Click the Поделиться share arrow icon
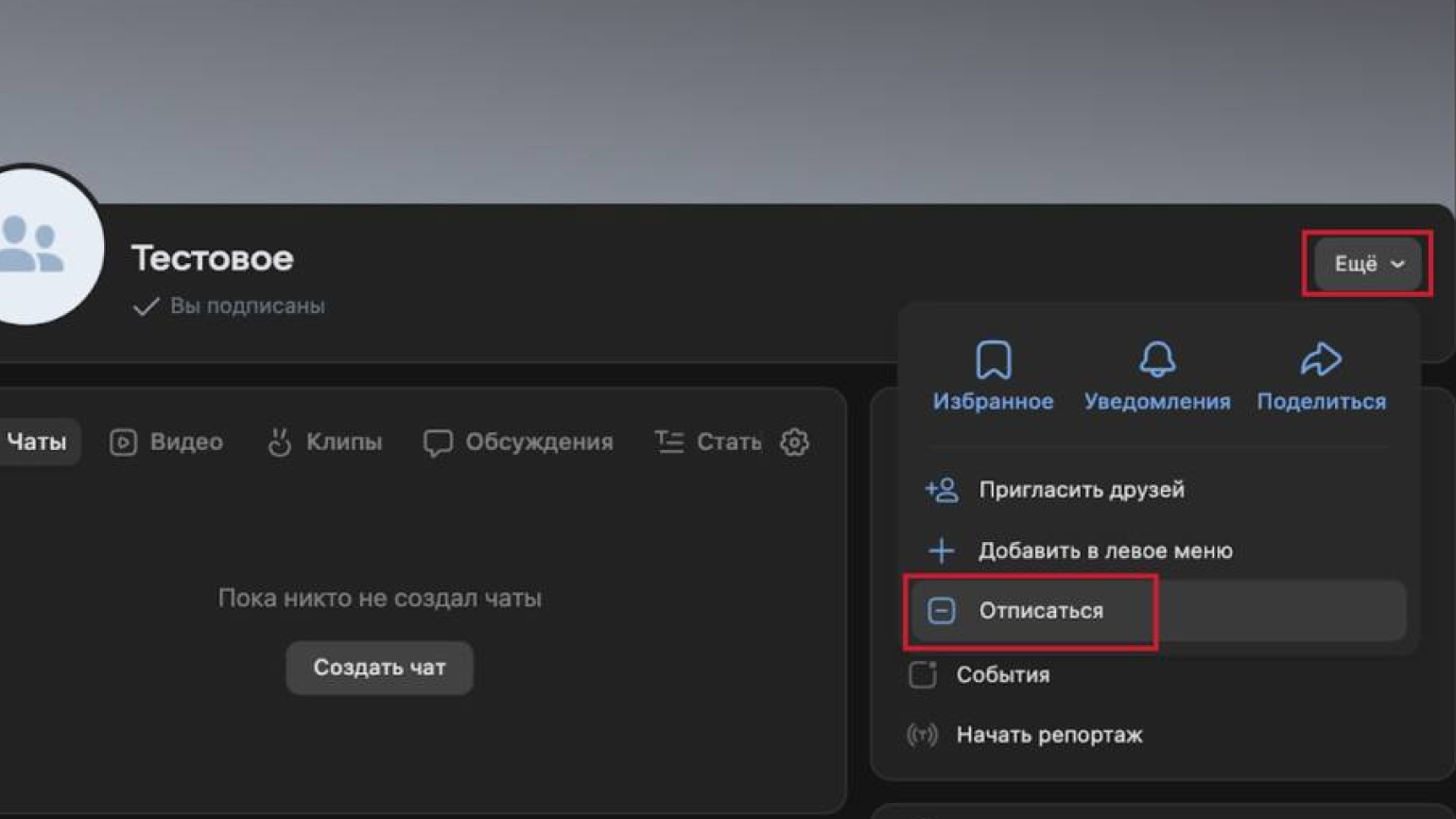 click(x=1321, y=358)
